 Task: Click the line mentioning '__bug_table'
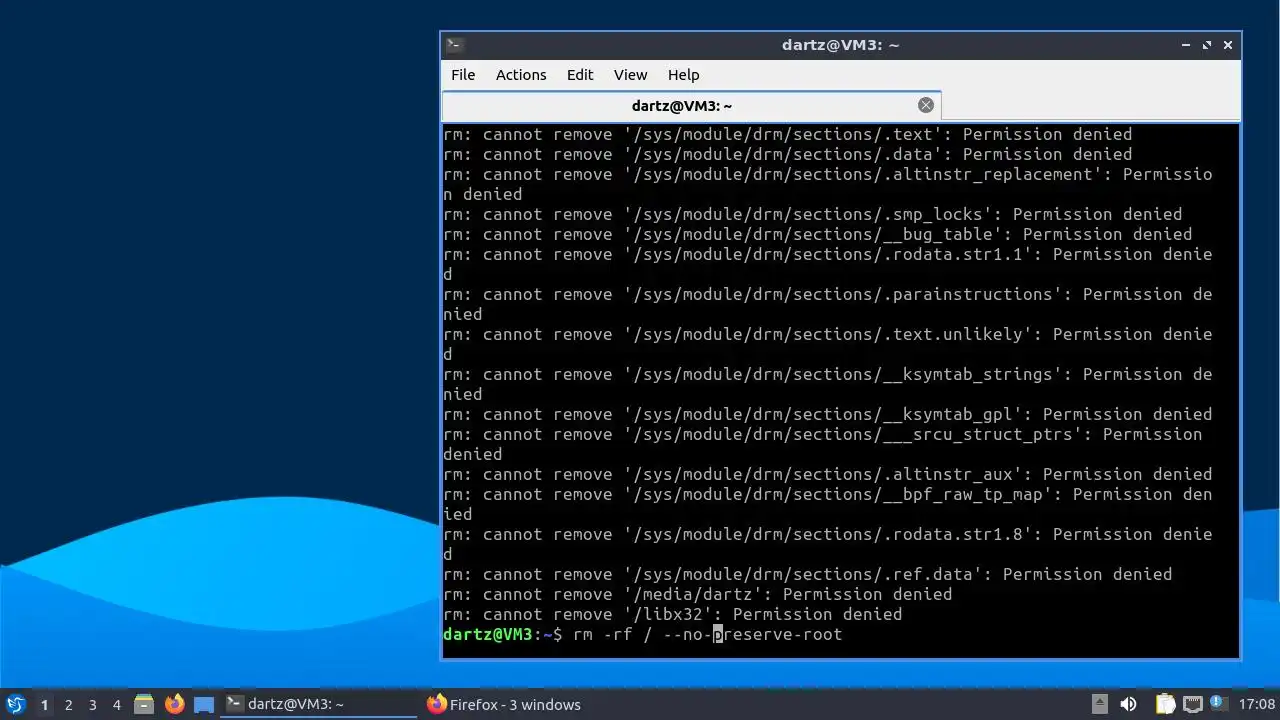817,235
